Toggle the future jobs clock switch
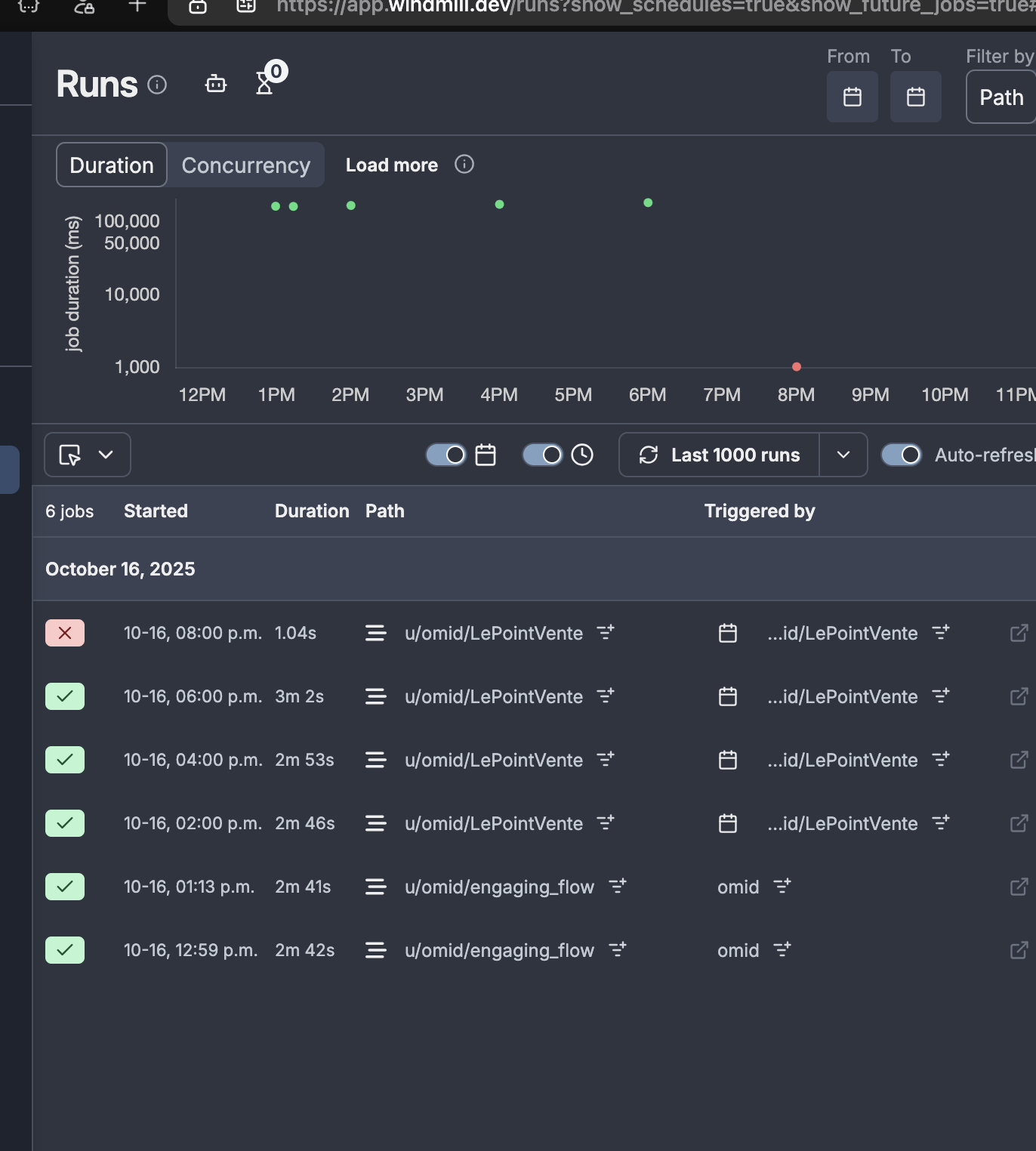 (543, 455)
